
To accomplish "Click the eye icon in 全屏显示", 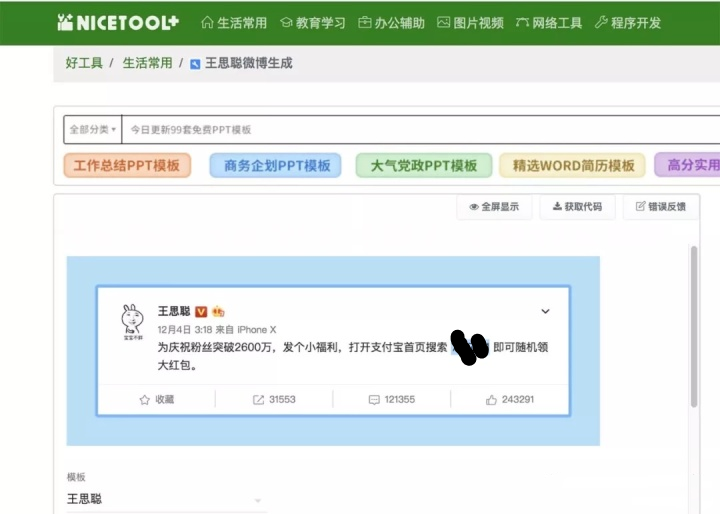I will pyautogui.click(x=474, y=207).
